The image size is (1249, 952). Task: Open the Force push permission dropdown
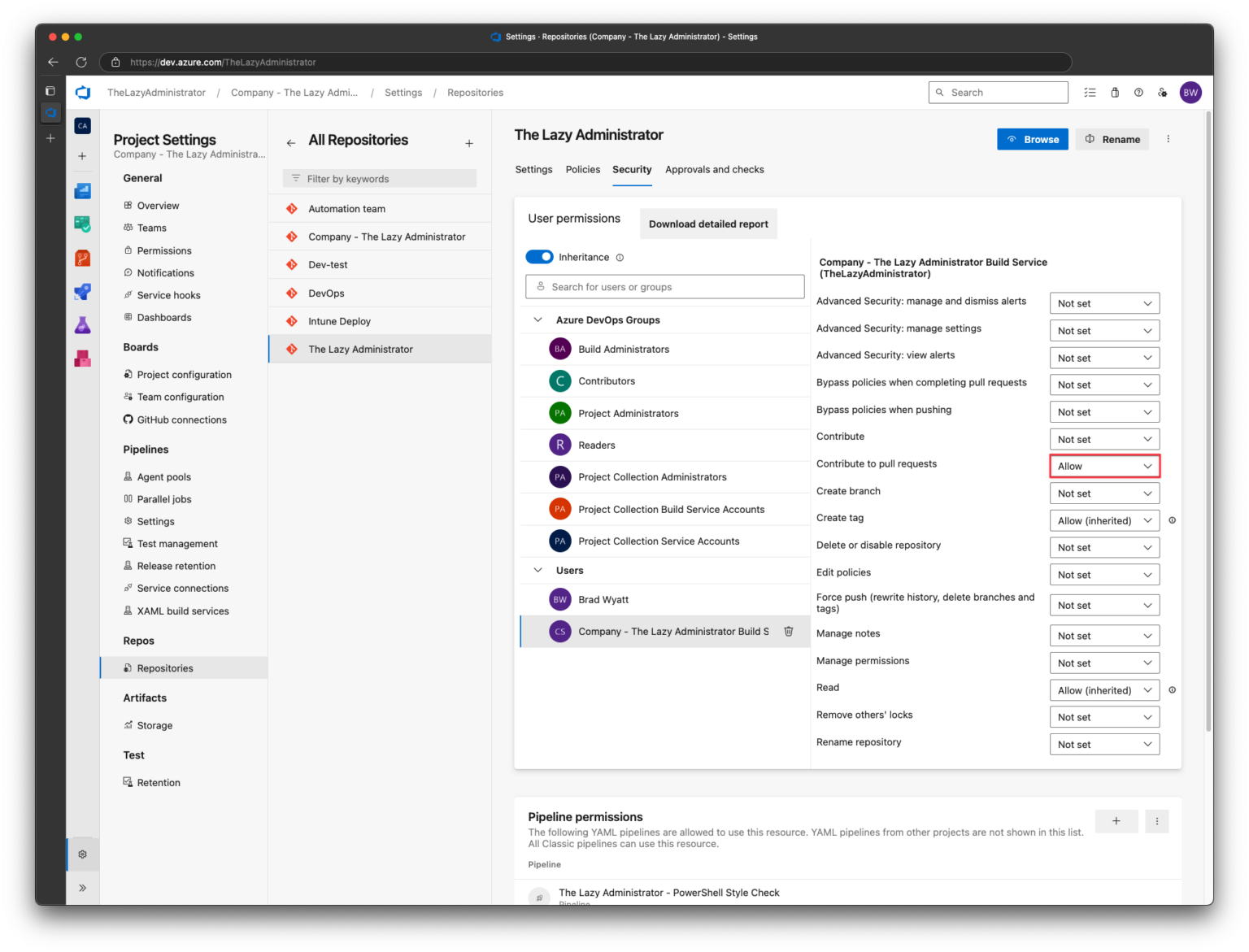click(1104, 606)
